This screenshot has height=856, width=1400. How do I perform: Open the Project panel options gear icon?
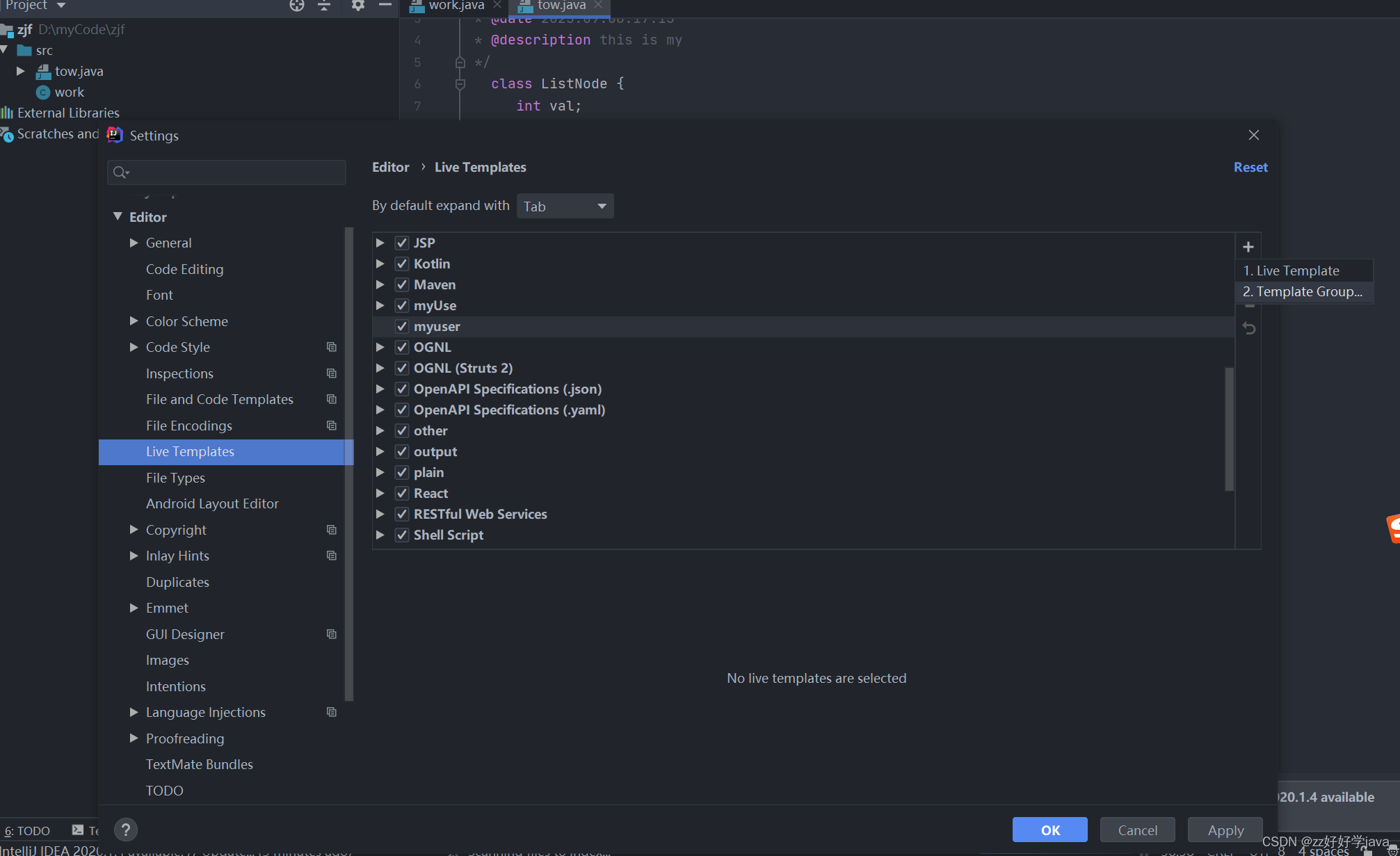(x=357, y=6)
